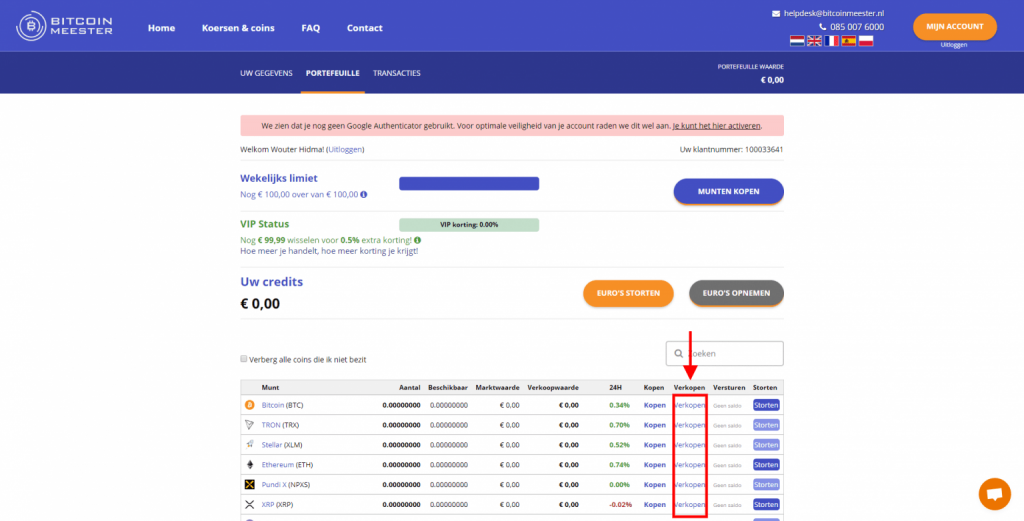Click the Bitcoin coin icon
Screen dimensions: 1024x521
click(x=249, y=405)
